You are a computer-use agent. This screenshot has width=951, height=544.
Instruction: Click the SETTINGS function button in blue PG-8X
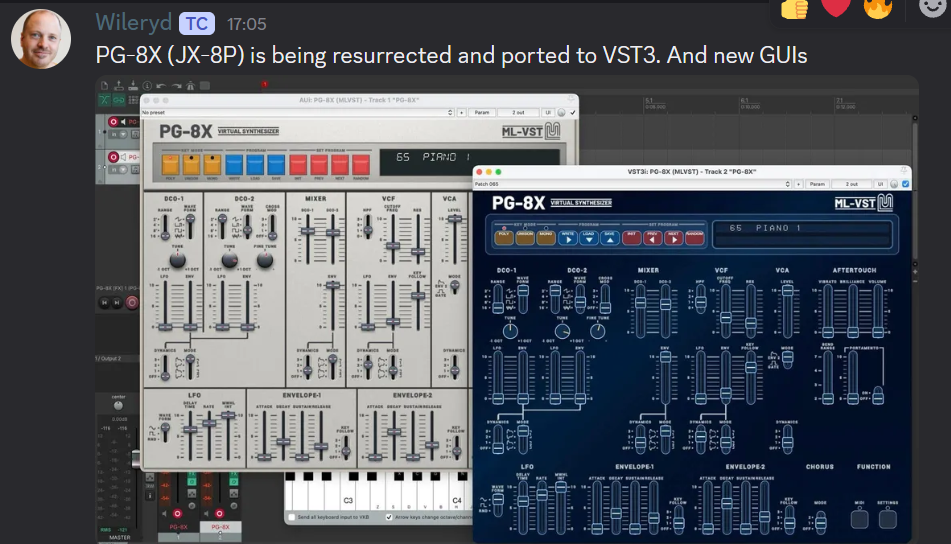click(x=887, y=519)
